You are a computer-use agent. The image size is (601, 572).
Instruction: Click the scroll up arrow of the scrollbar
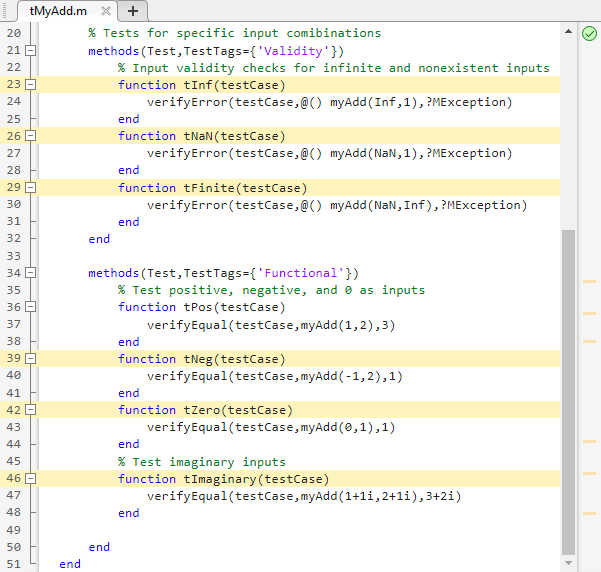point(568,31)
